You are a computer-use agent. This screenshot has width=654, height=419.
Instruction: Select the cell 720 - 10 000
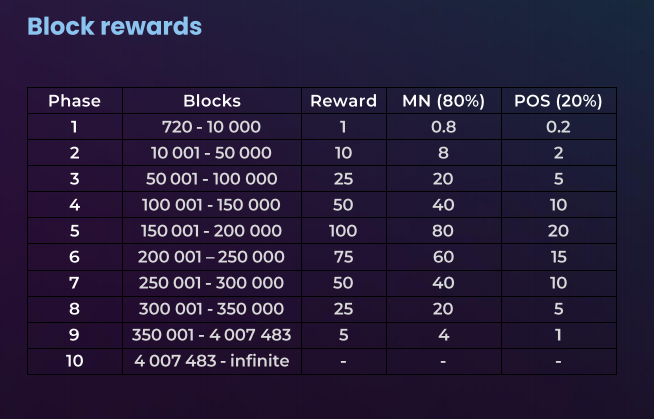212,127
